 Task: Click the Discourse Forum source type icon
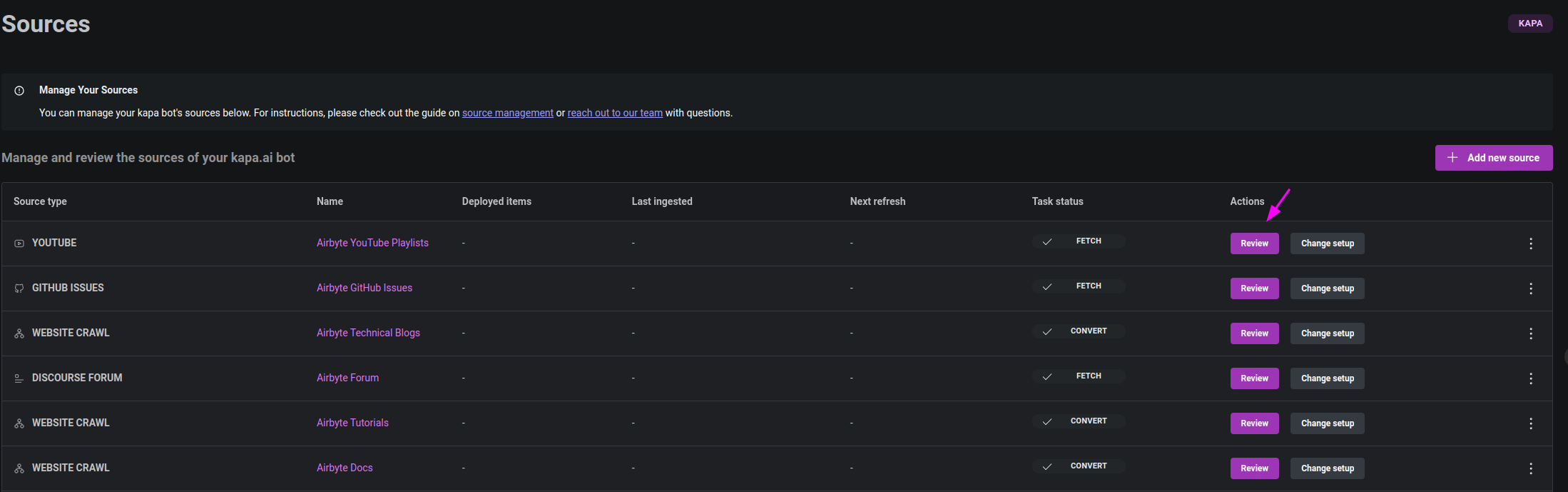(19, 378)
